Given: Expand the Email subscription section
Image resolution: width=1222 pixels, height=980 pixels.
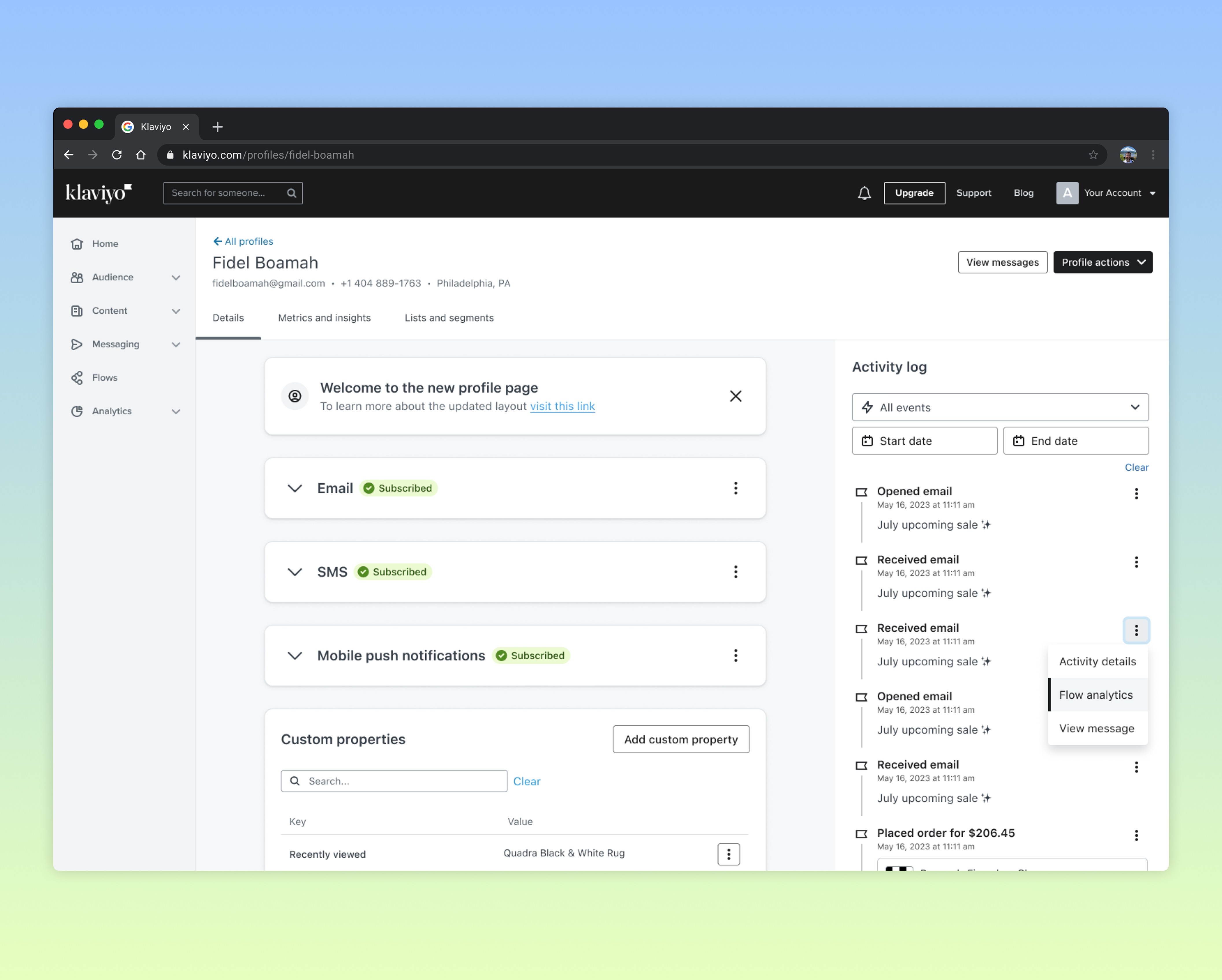Looking at the screenshot, I should [x=295, y=488].
